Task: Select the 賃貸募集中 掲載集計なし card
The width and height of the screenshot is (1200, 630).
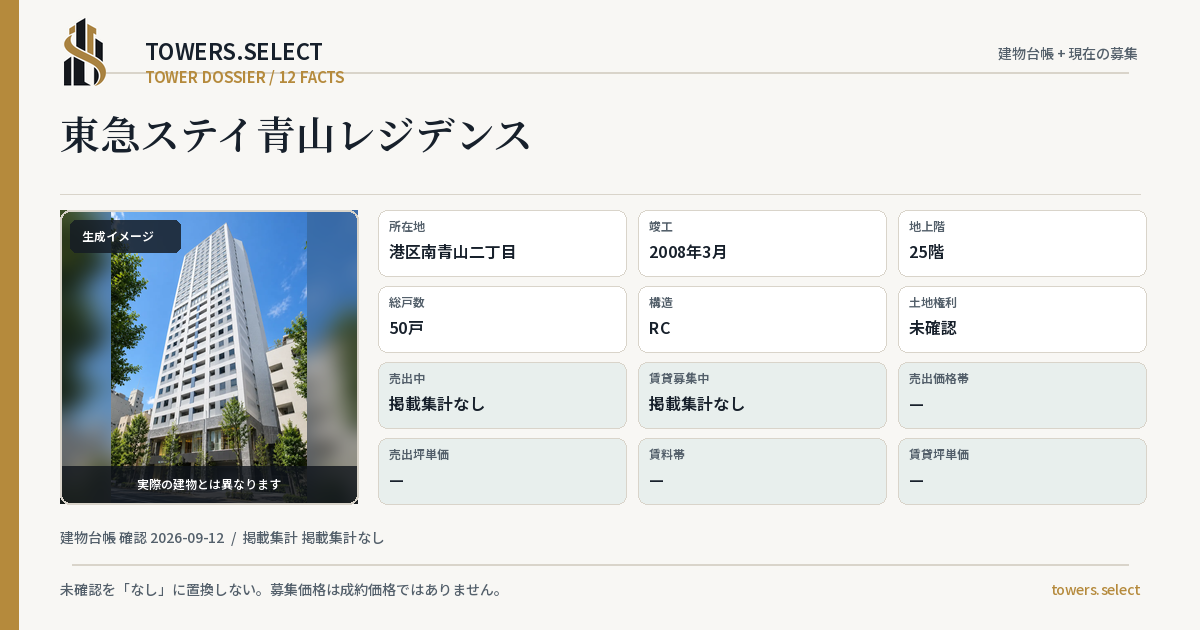Action: [762, 395]
